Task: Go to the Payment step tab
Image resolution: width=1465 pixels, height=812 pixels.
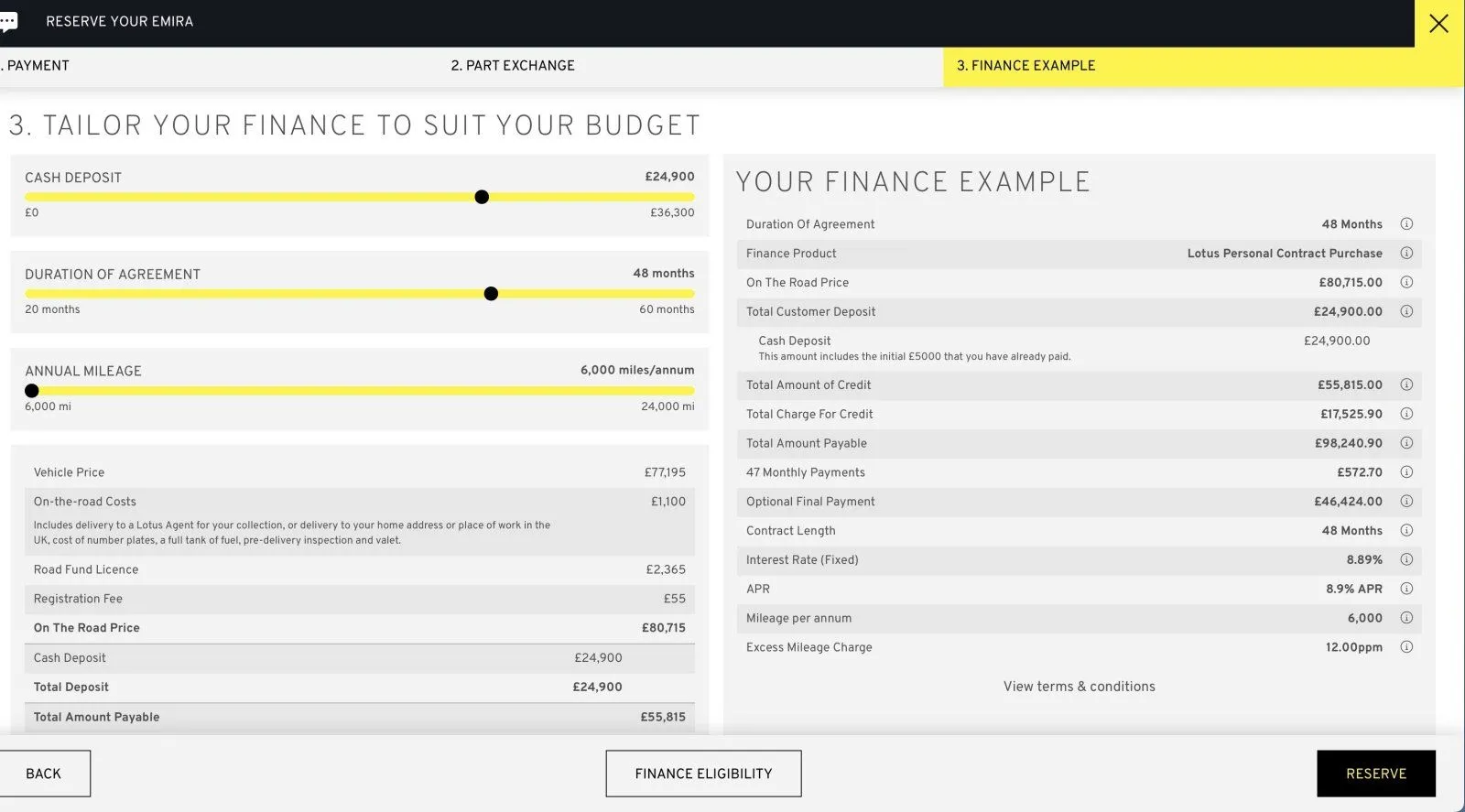Action: [37, 66]
